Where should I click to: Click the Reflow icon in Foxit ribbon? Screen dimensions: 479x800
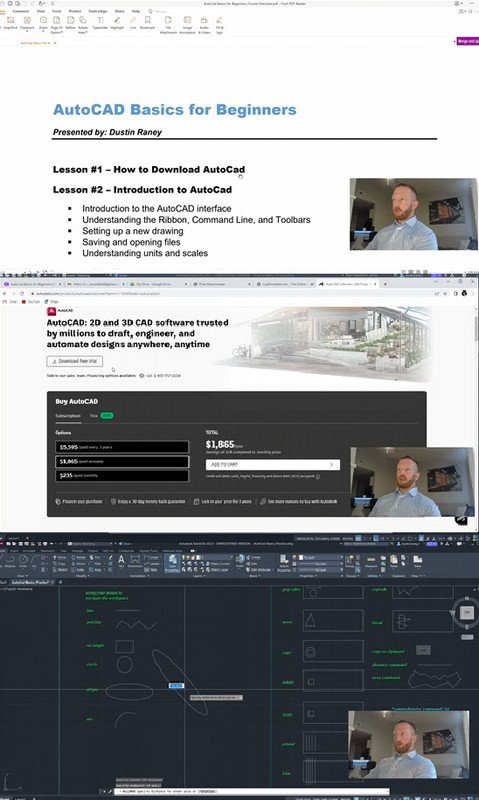click(x=70, y=23)
